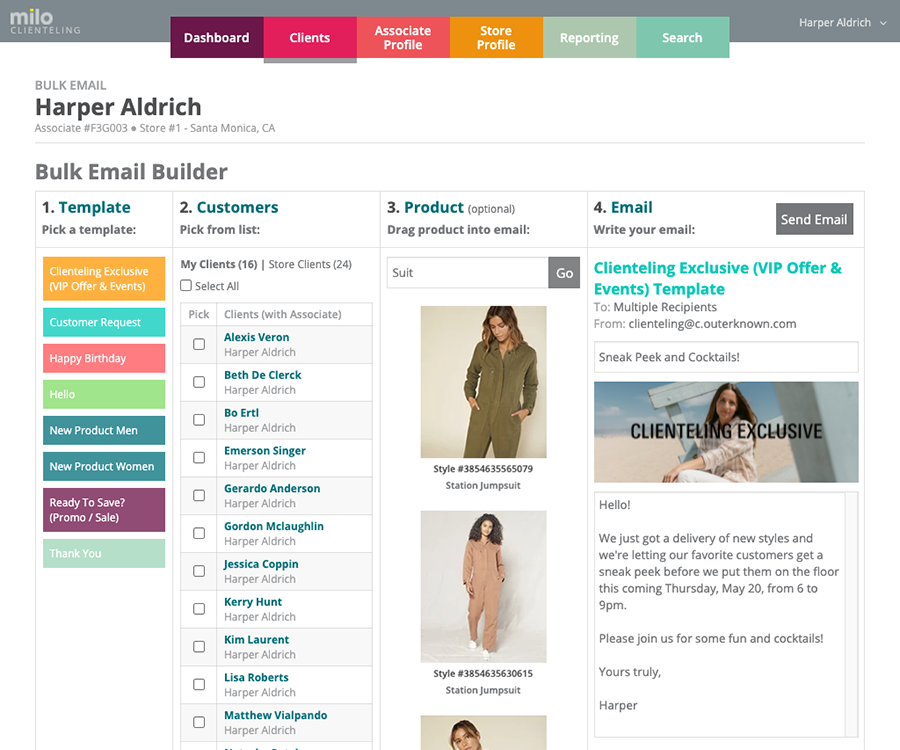The image size is (900, 750).
Task: Switch to the Clients tab
Action: [x=310, y=37]
